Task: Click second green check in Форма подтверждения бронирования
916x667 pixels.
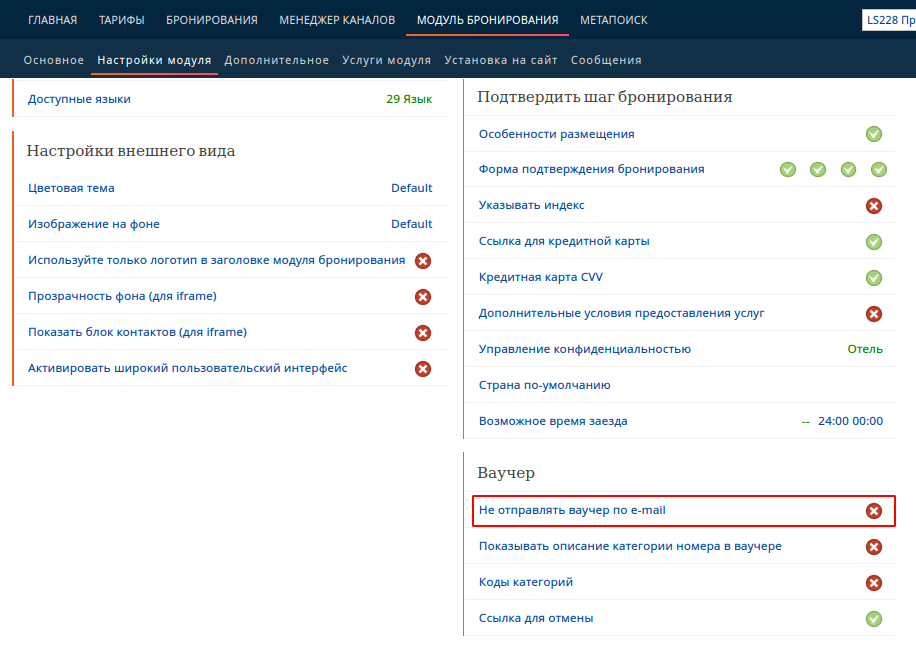Action: pyautogui.click(x=818, y=169)
